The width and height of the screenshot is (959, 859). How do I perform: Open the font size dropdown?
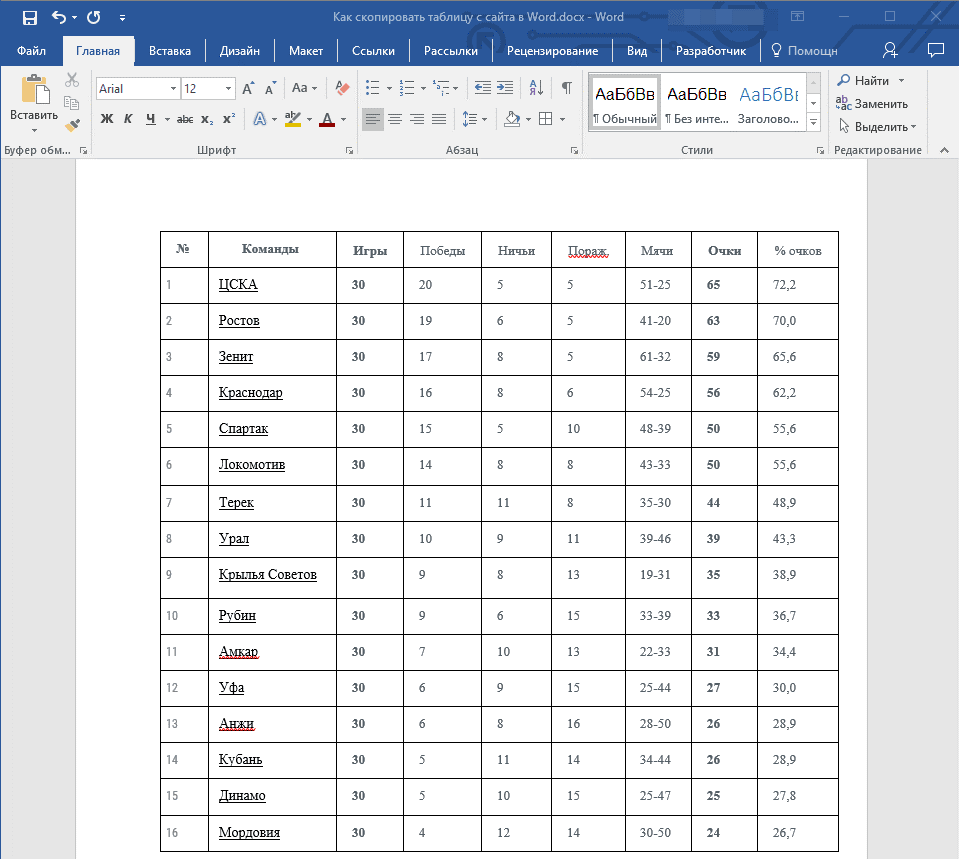tap(229, 89)
